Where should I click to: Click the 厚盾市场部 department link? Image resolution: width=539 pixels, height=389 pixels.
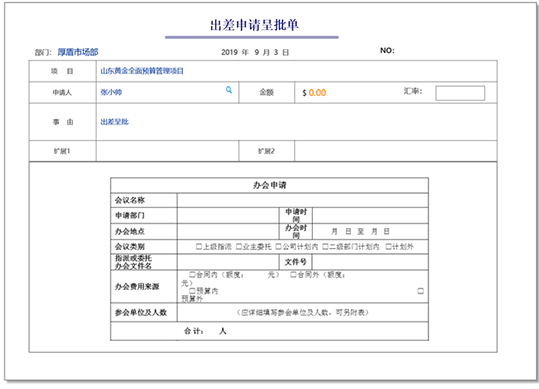click(78, 52)
